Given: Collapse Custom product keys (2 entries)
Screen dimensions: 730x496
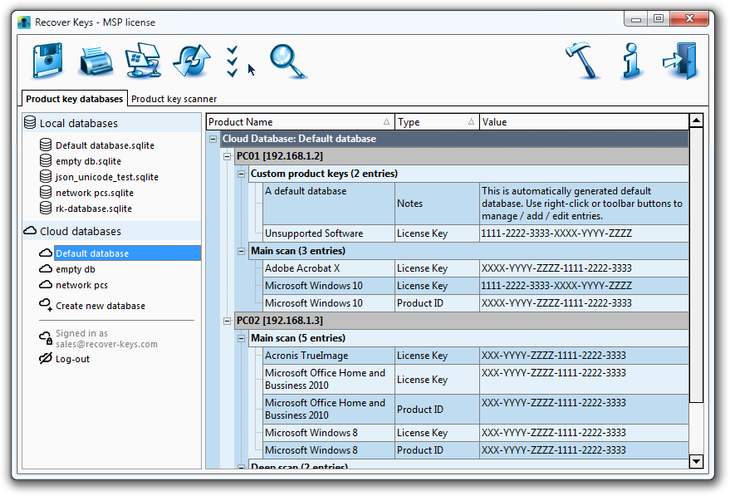Looking at the screenshot, I should [241, 174].
